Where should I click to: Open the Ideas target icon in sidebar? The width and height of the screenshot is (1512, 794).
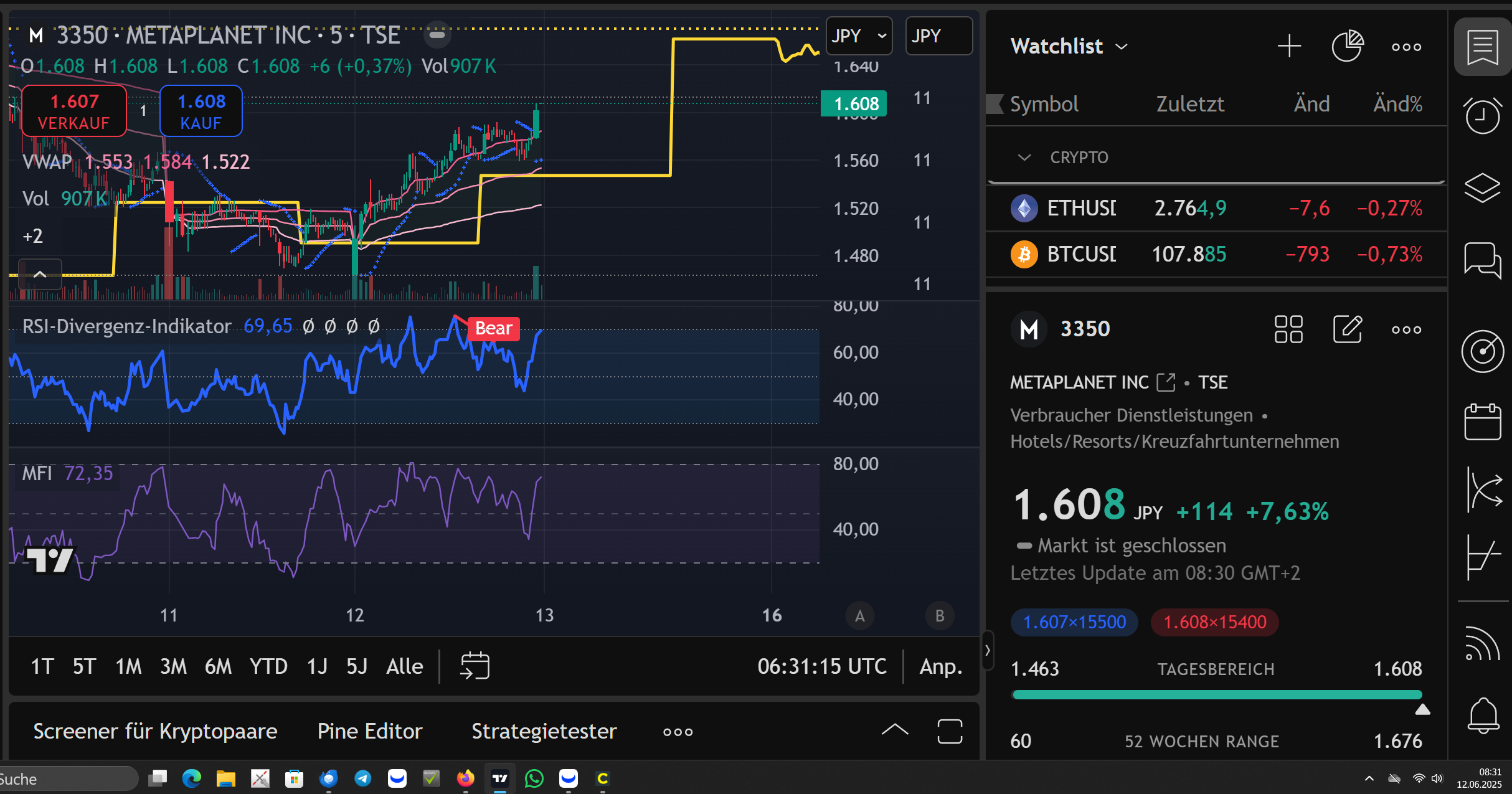pos(1482,351)
